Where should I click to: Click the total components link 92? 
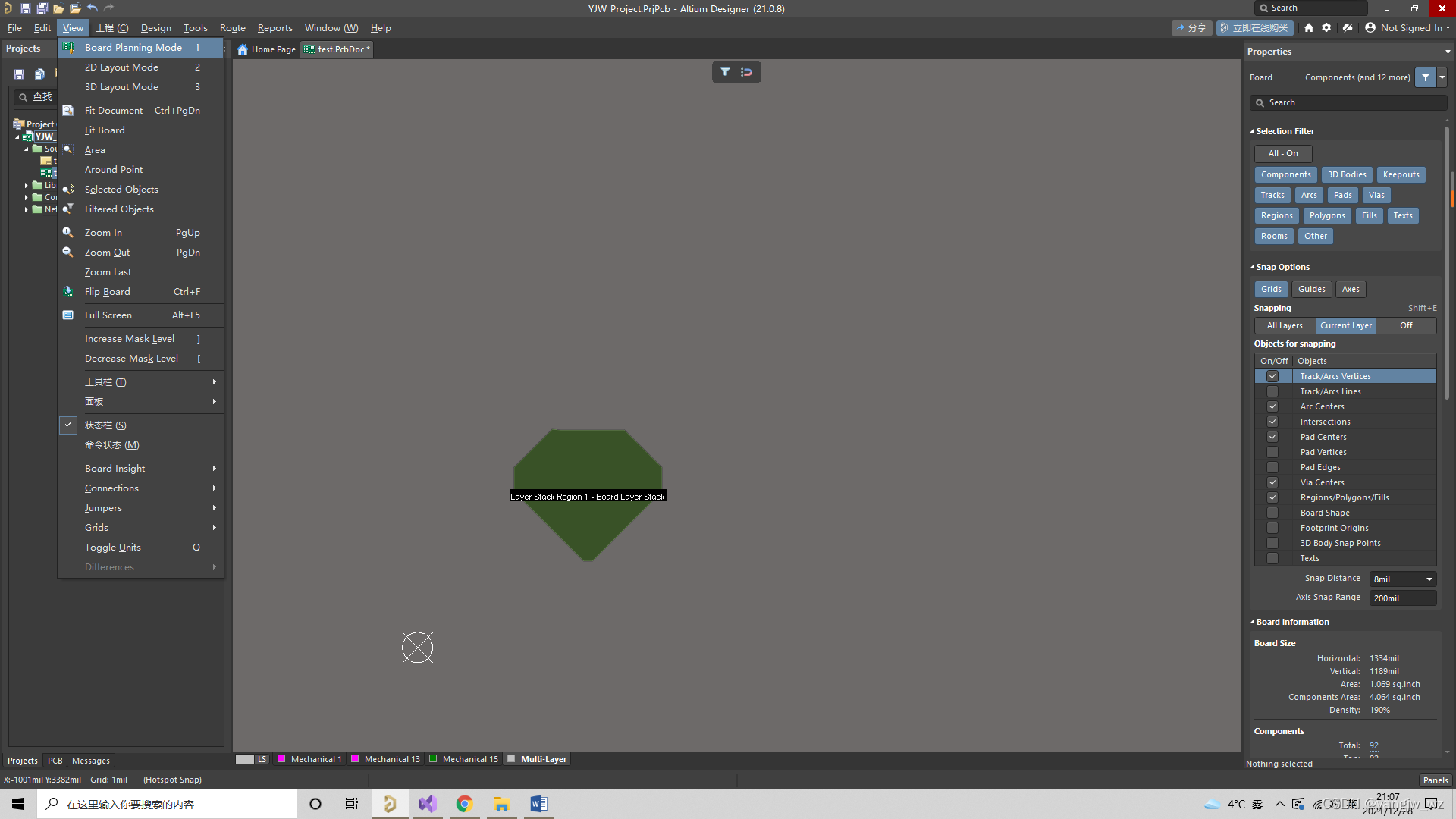(x=1374, y=746)
